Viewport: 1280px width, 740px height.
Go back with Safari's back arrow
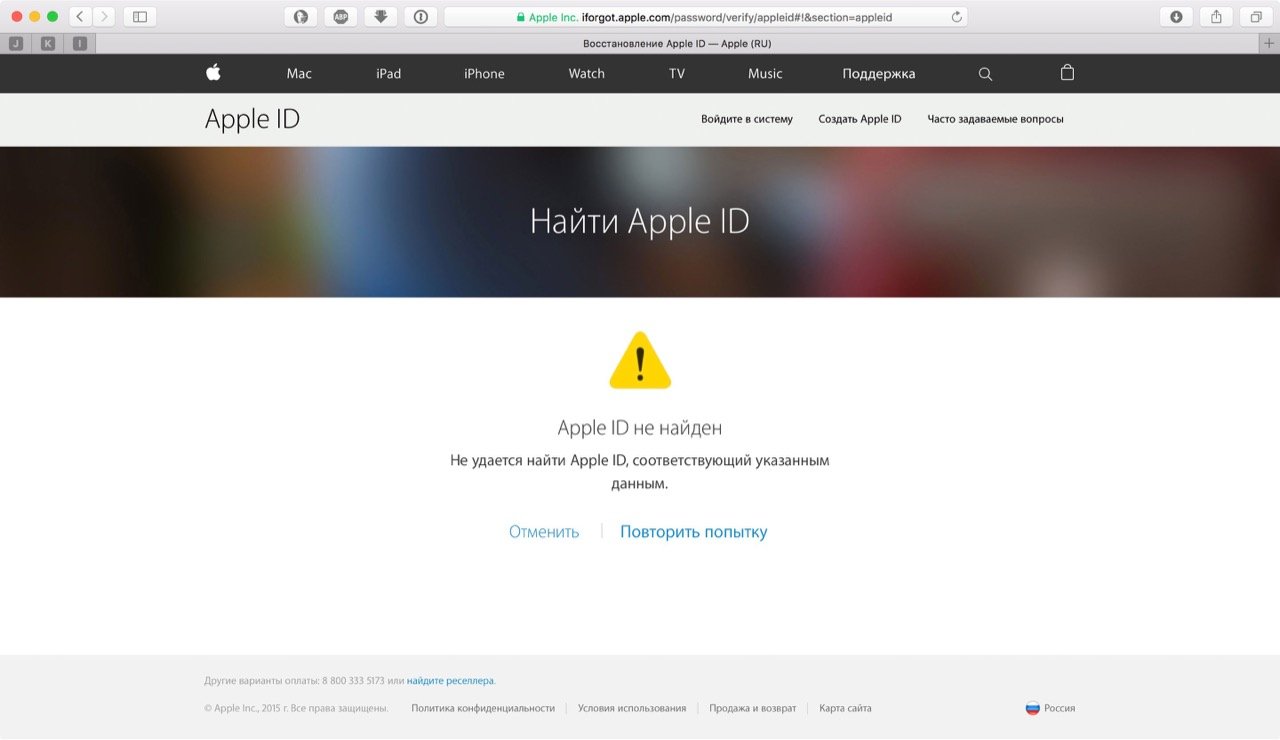pos(81,16)
